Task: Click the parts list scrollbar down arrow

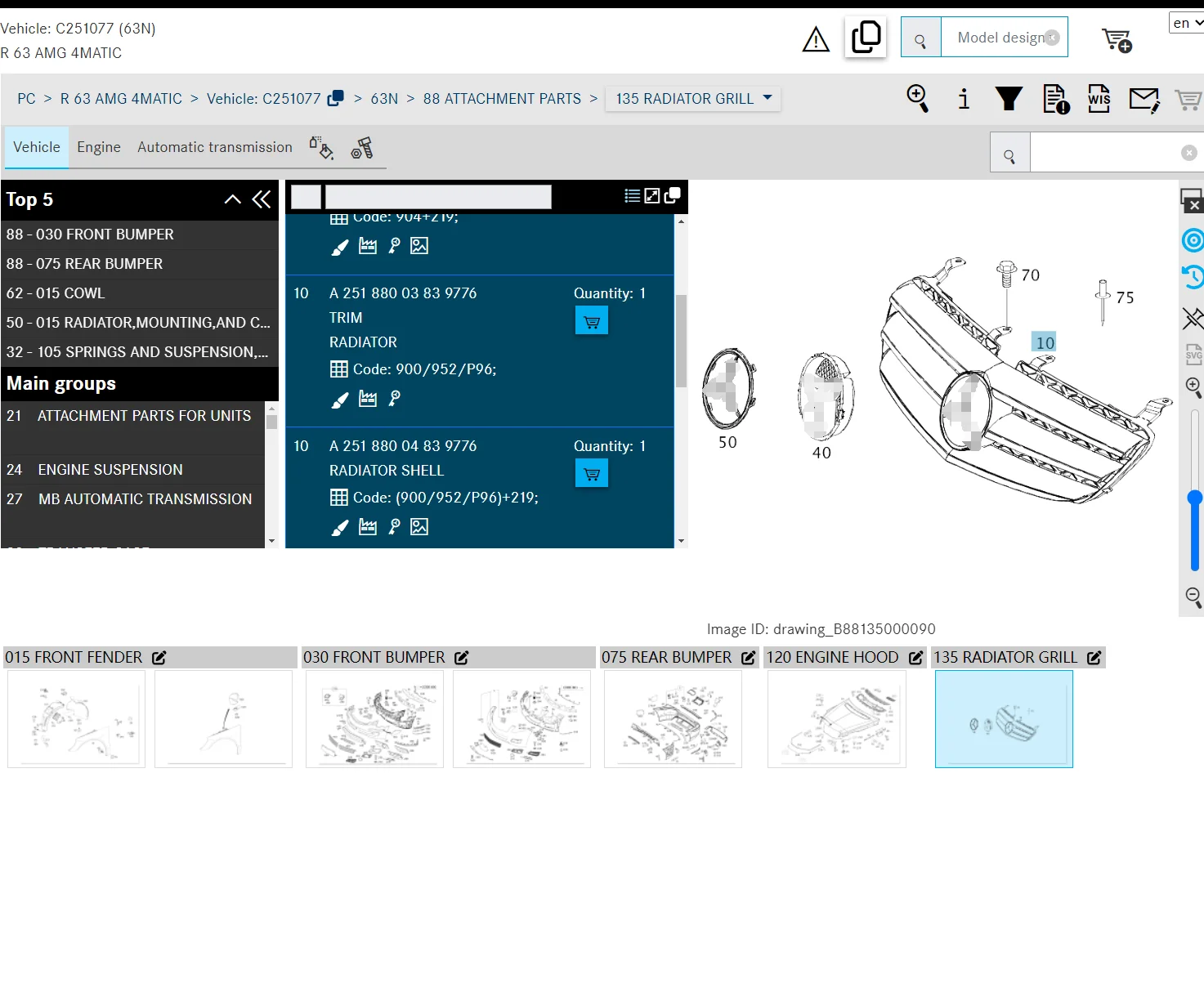Action: pos(681,541)
